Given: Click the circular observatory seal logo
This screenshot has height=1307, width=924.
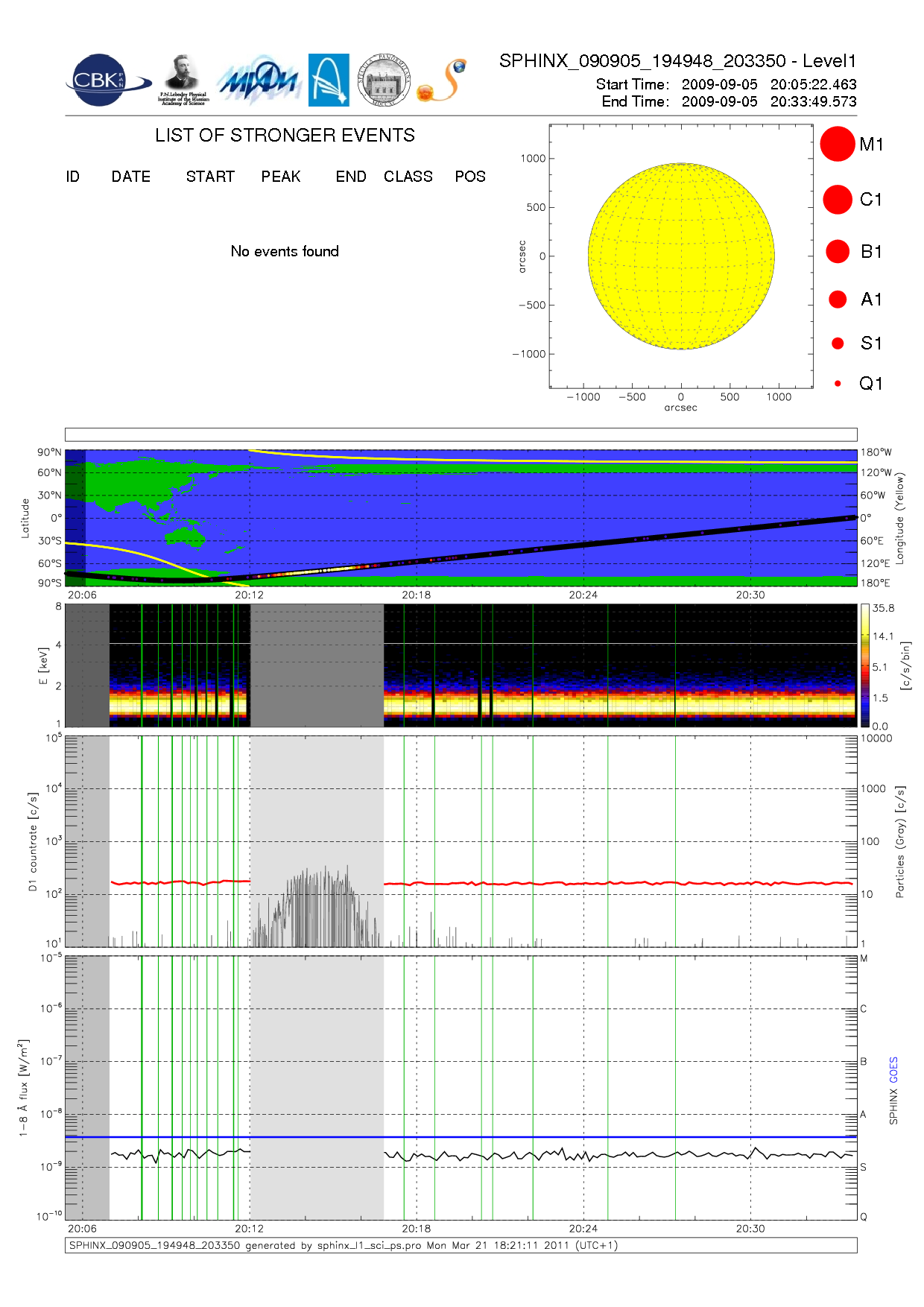Looking at the screenshot, I should (383, 80).
